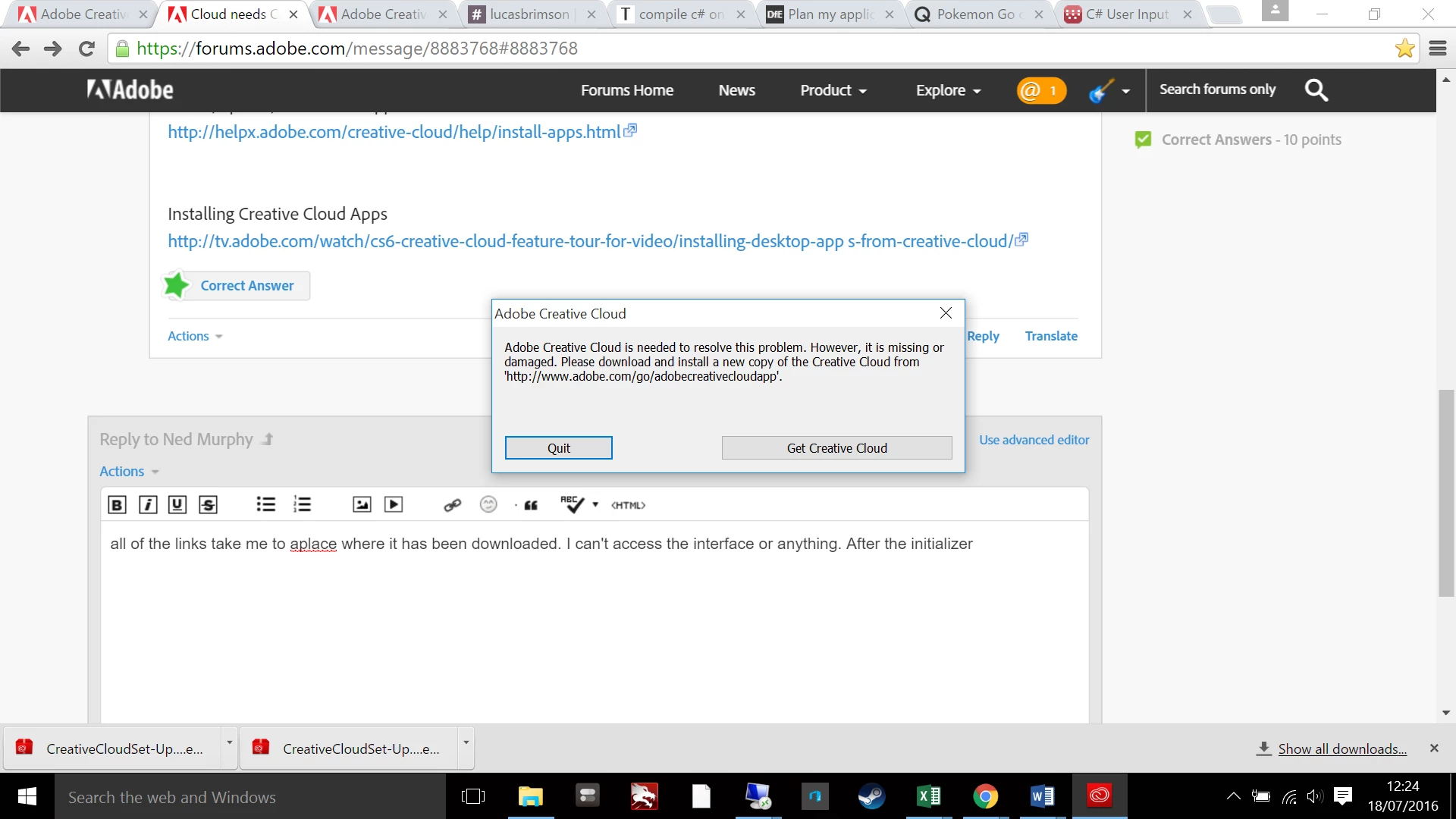Open emoticon picker in editor

pyautogui.click(x=488, y=504)
